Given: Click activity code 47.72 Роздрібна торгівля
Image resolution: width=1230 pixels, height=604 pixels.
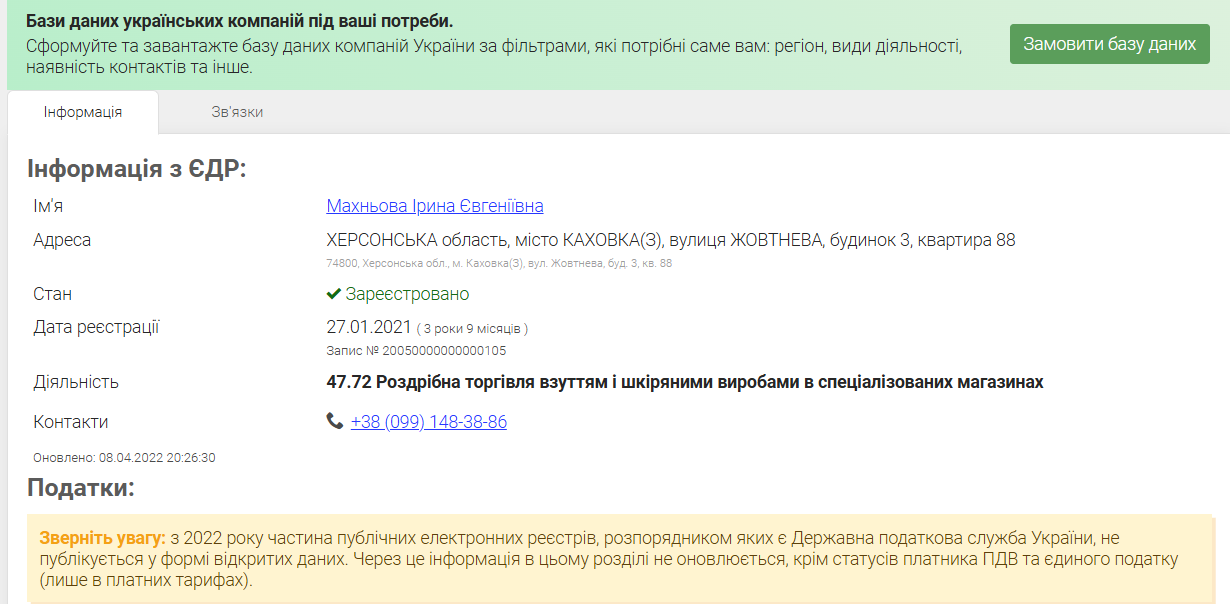Looking at the screenshot, I should (684, 382).
